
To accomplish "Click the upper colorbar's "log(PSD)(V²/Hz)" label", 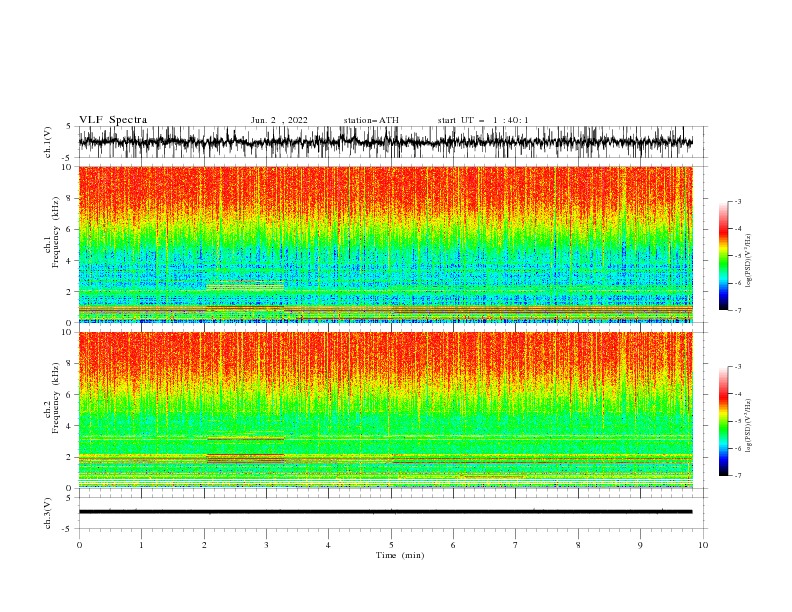I will point(748,261).
